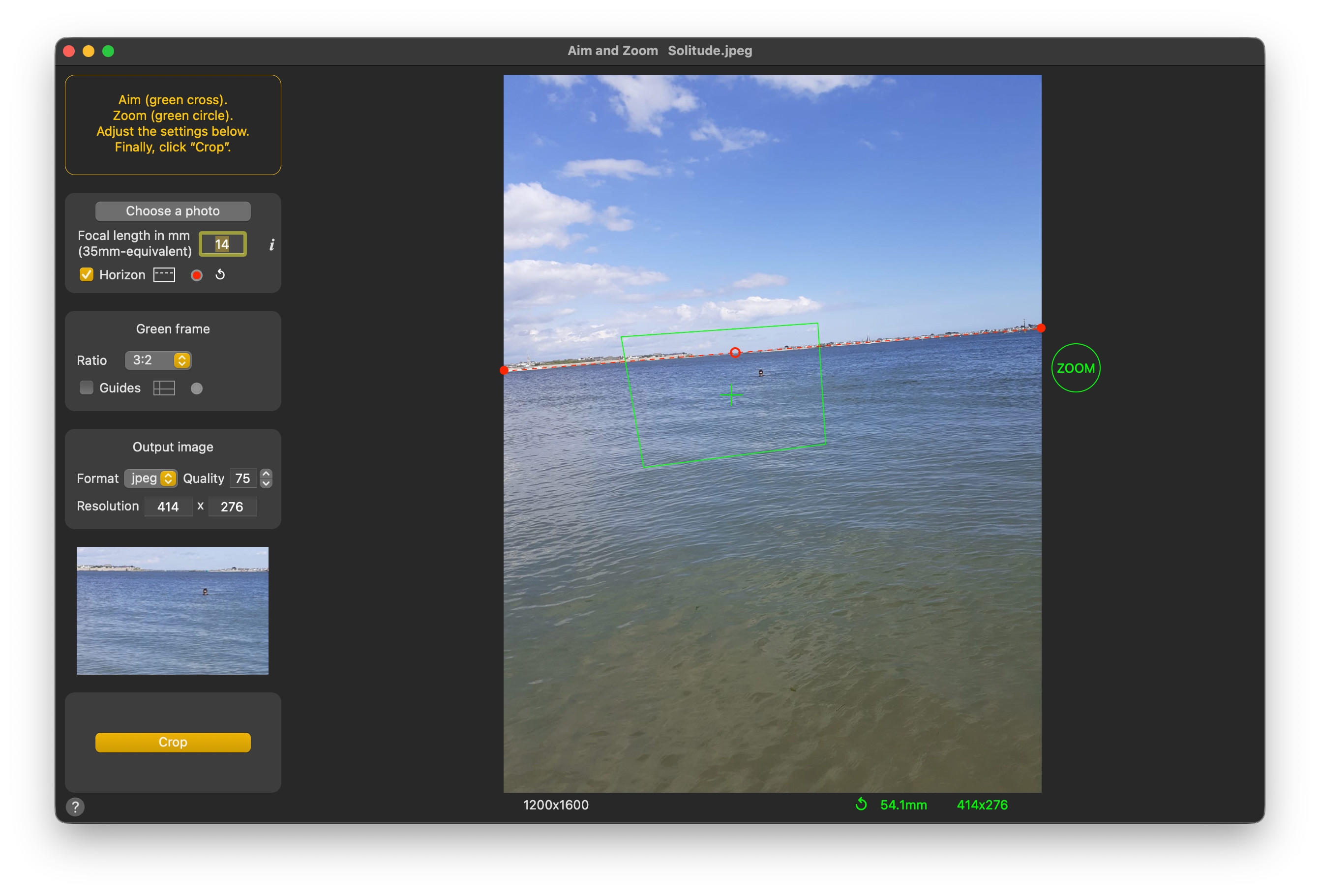This screenshot has width=1320, height=896.
Task: Click the green aim cross in photo
Action: pyautogui.click(x=731, y=394)
